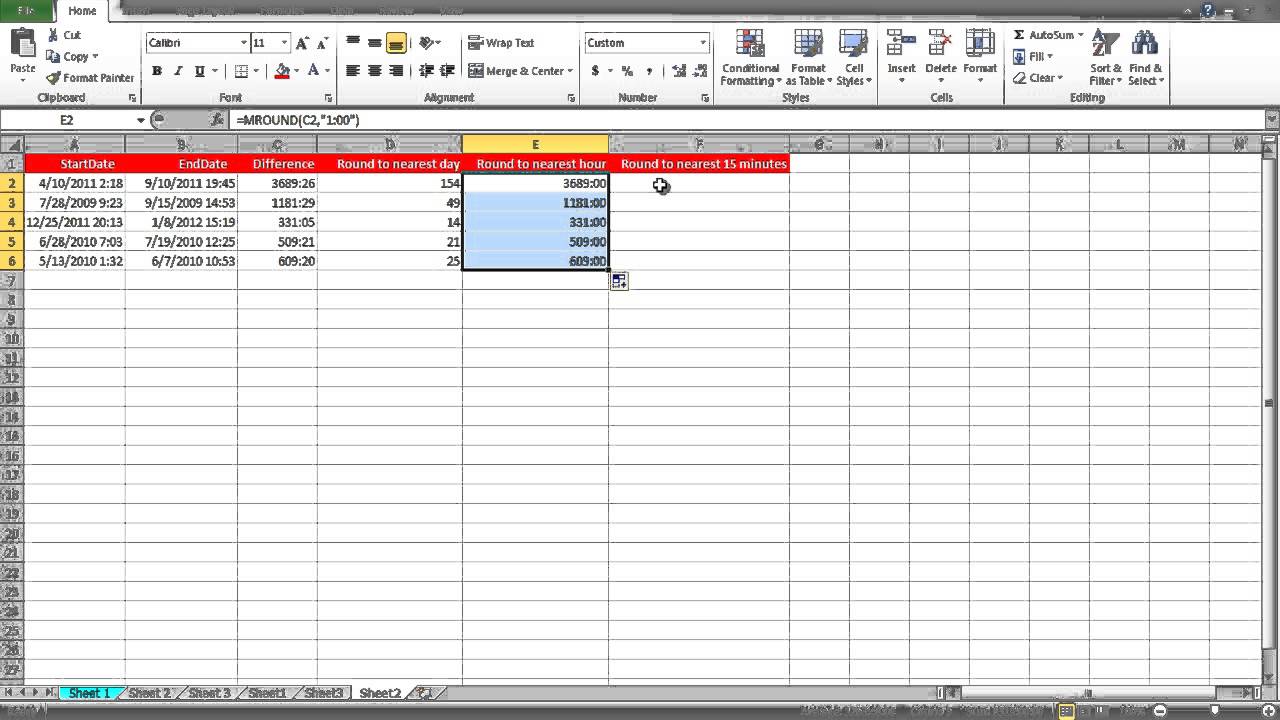Open the Fill Color dropdown arrow
Image resolution: width=1280 pixels, height=720 pixels.
tap(296, 71)
